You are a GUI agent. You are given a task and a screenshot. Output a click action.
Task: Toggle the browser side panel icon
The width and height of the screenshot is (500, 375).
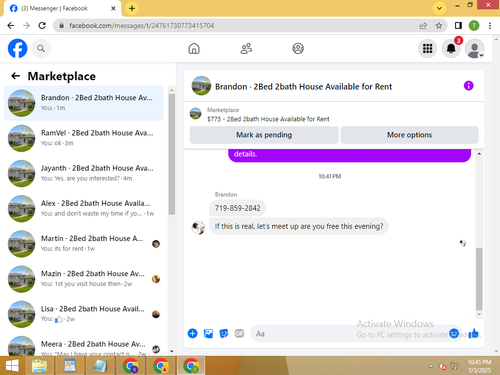[458, 26]
